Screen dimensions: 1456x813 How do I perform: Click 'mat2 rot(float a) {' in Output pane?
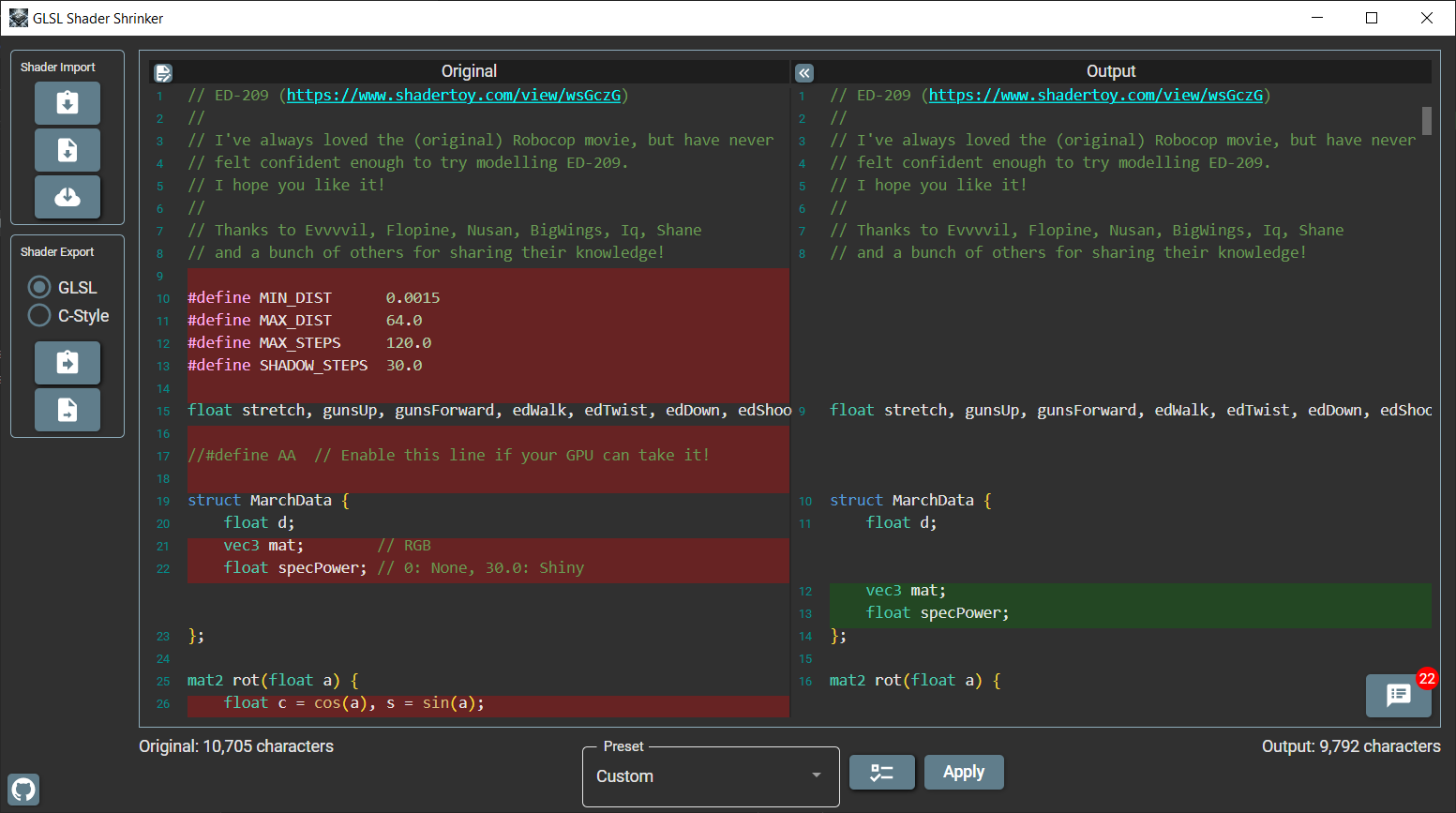[915, 680]
